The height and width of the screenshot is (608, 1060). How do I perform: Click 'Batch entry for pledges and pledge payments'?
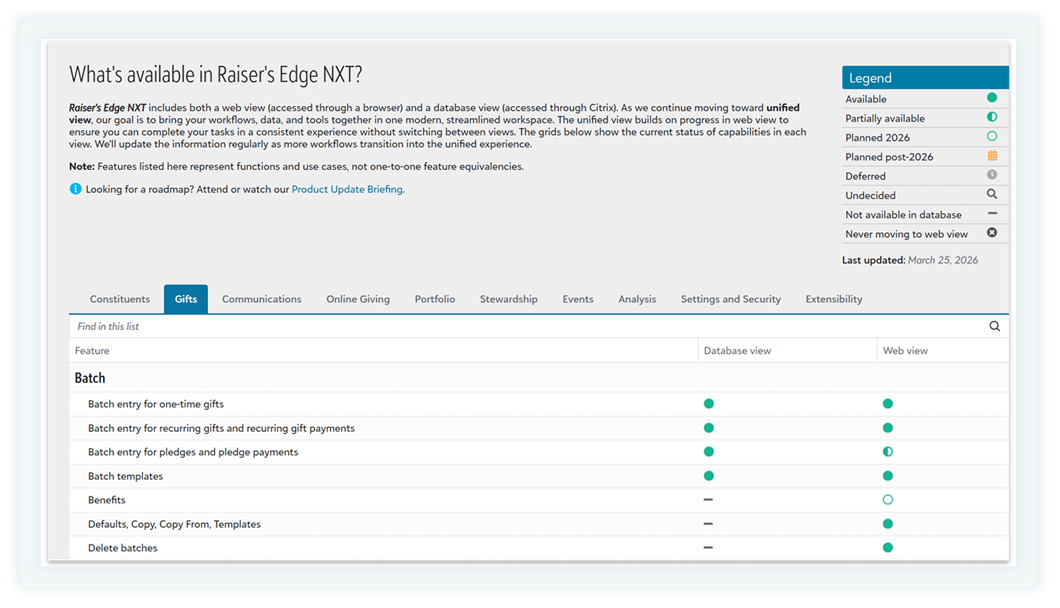[193, 452]
